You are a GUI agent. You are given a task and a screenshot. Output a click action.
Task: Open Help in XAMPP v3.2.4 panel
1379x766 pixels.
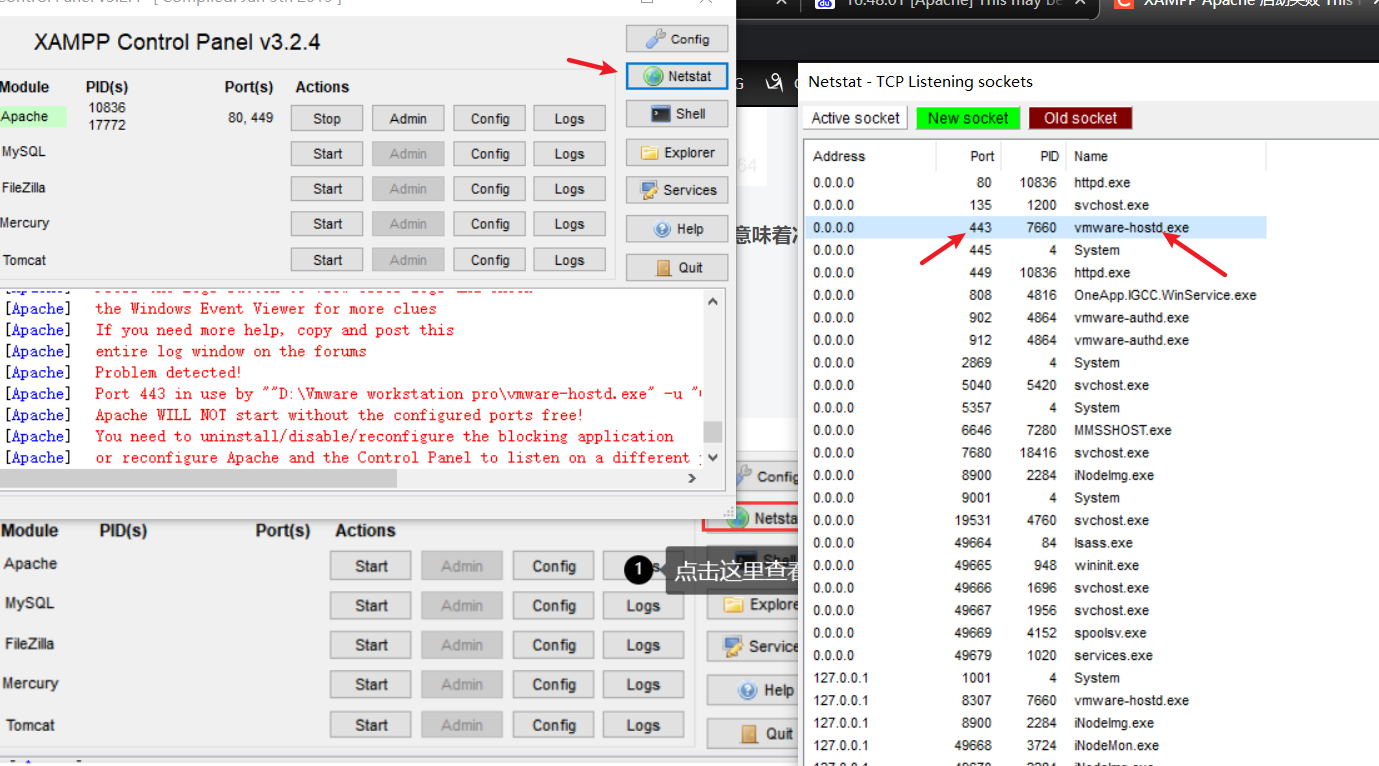point(677,229)
